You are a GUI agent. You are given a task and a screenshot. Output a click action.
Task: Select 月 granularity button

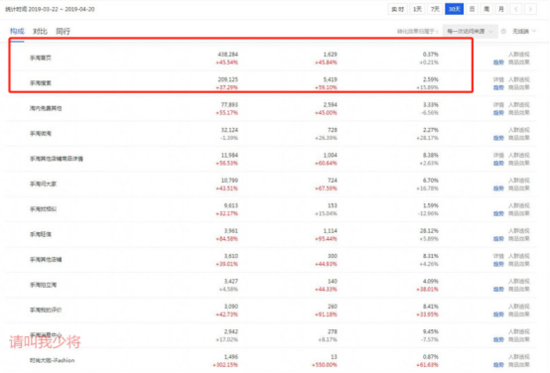[501, 9]
